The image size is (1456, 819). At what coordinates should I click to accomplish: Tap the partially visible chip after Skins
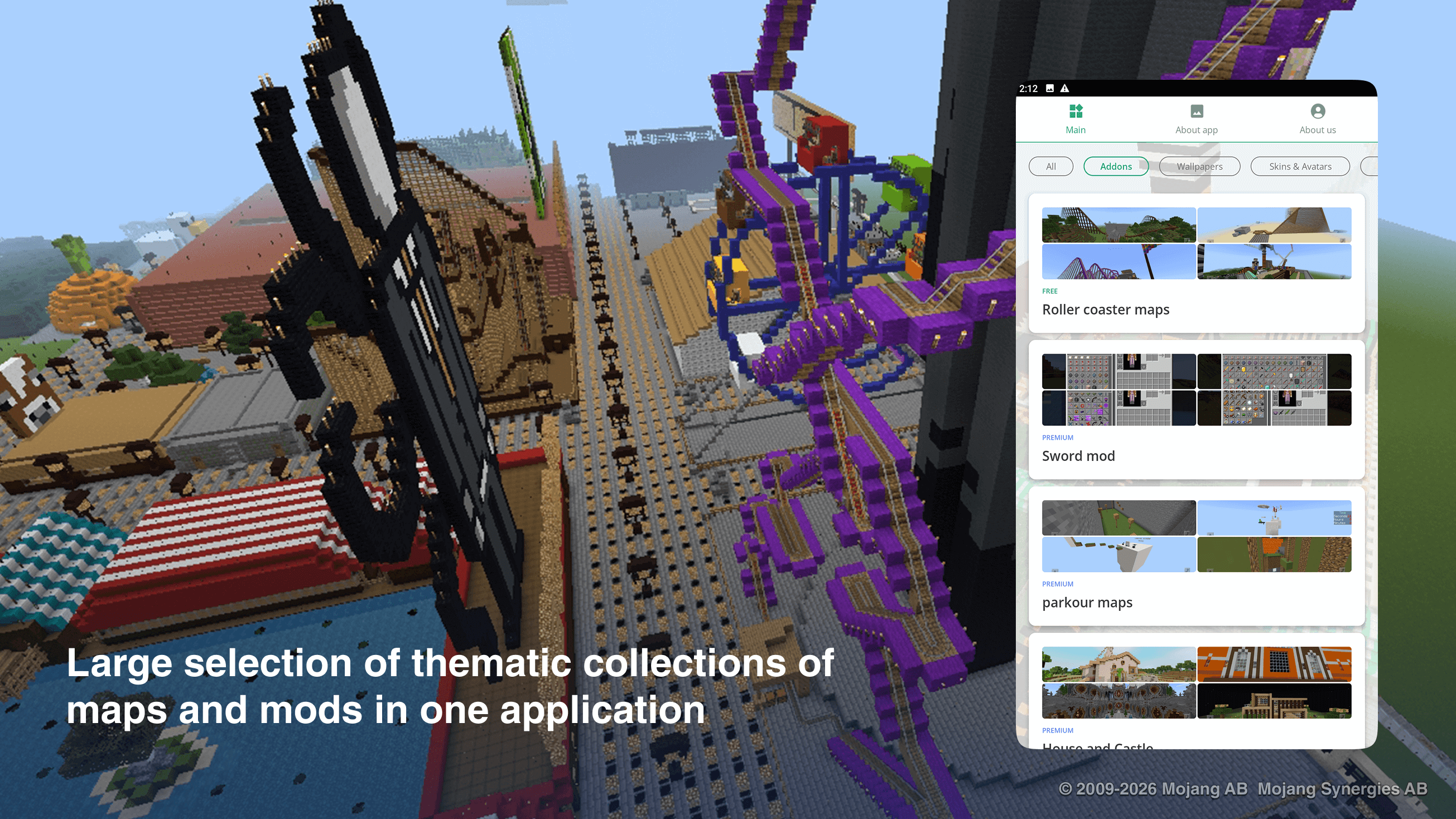1370,166
